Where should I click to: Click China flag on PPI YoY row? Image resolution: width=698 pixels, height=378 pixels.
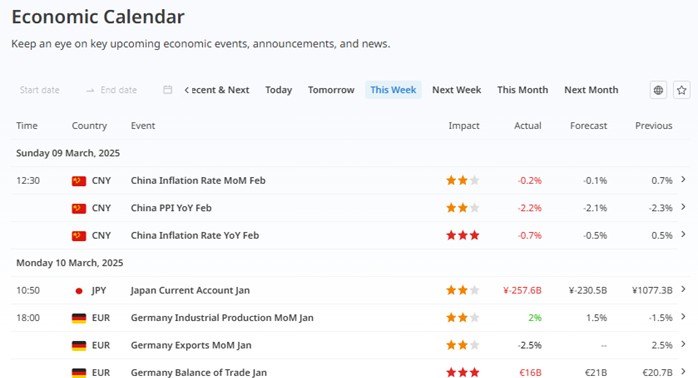tap(79, 208)
